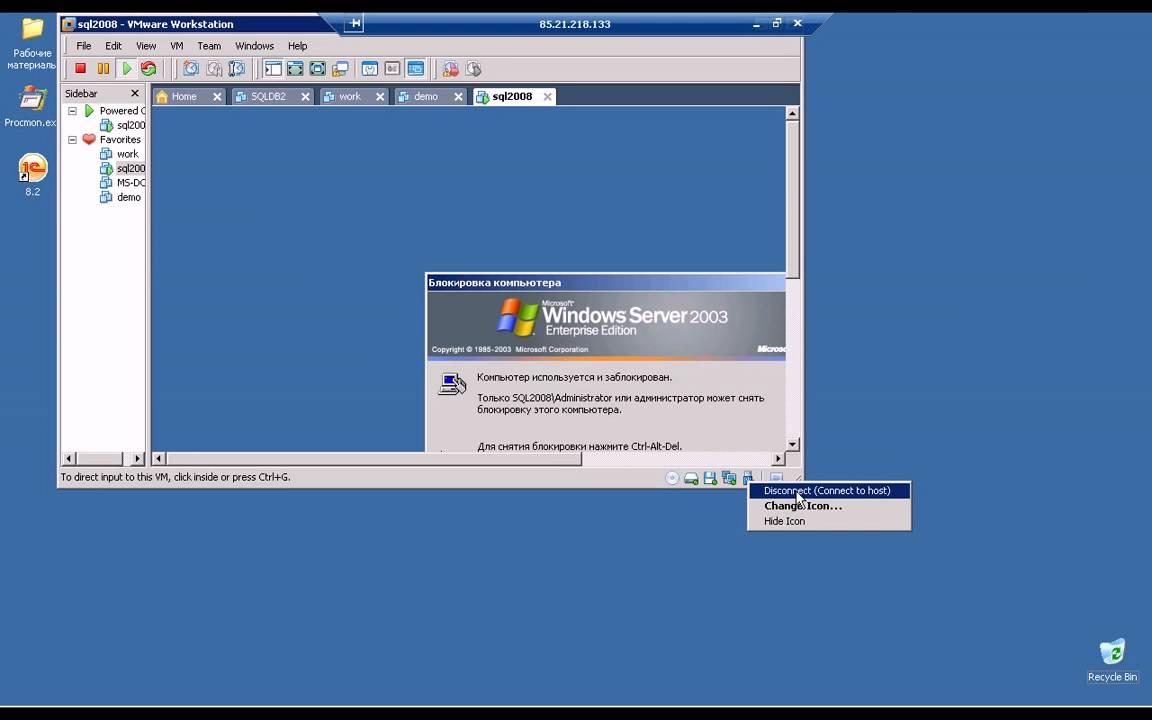Click VM view scroll right arrow
This screenshot has width=1152, height=720.
click(778, 458)
